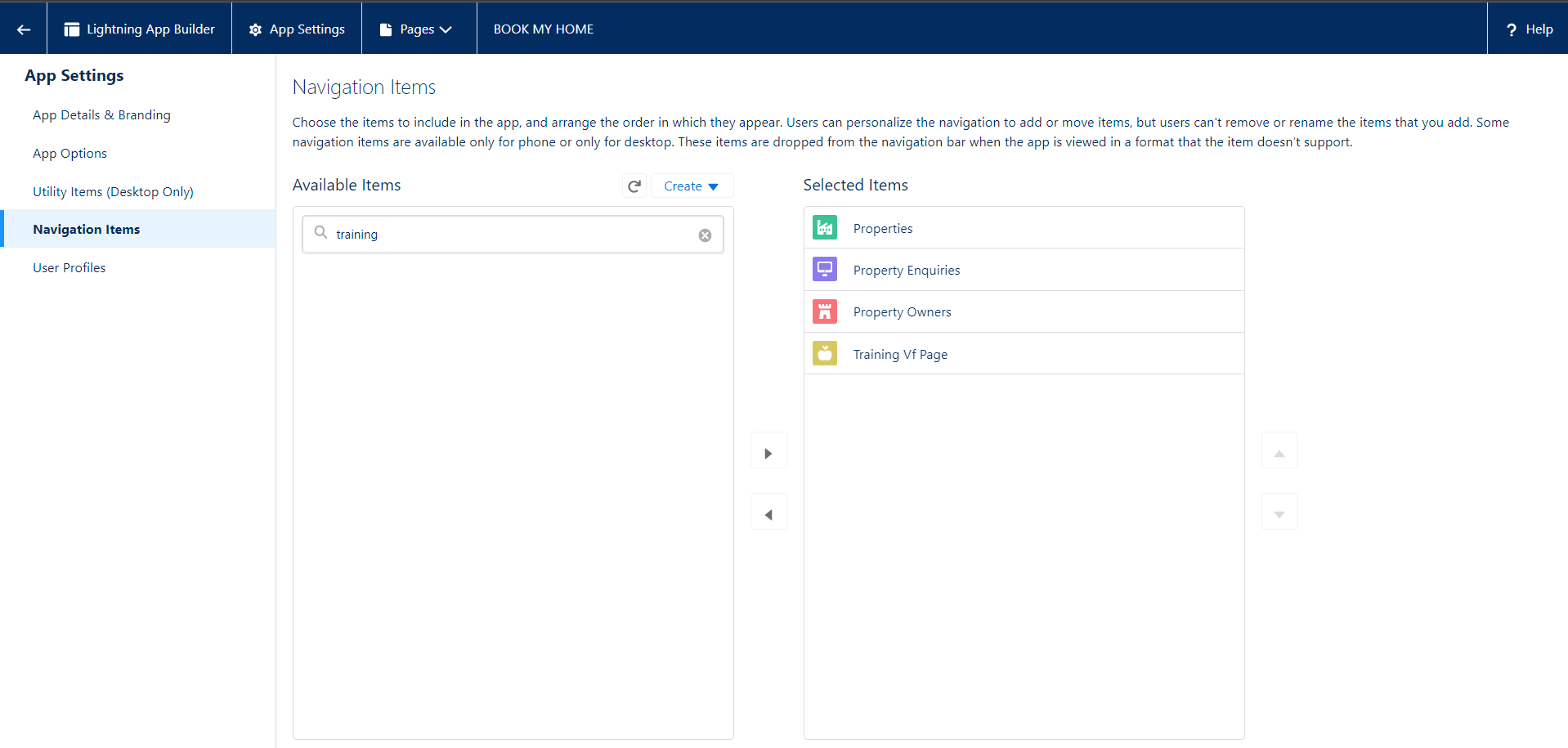This screenshot has width=1568, height=748.
Task: Go to App Details & Branding
Action: point(101,115)
